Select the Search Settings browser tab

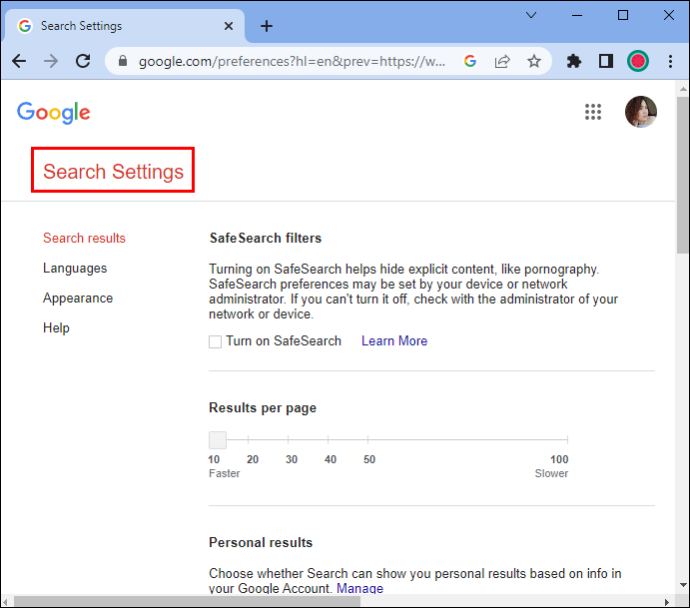click(125, 26)
